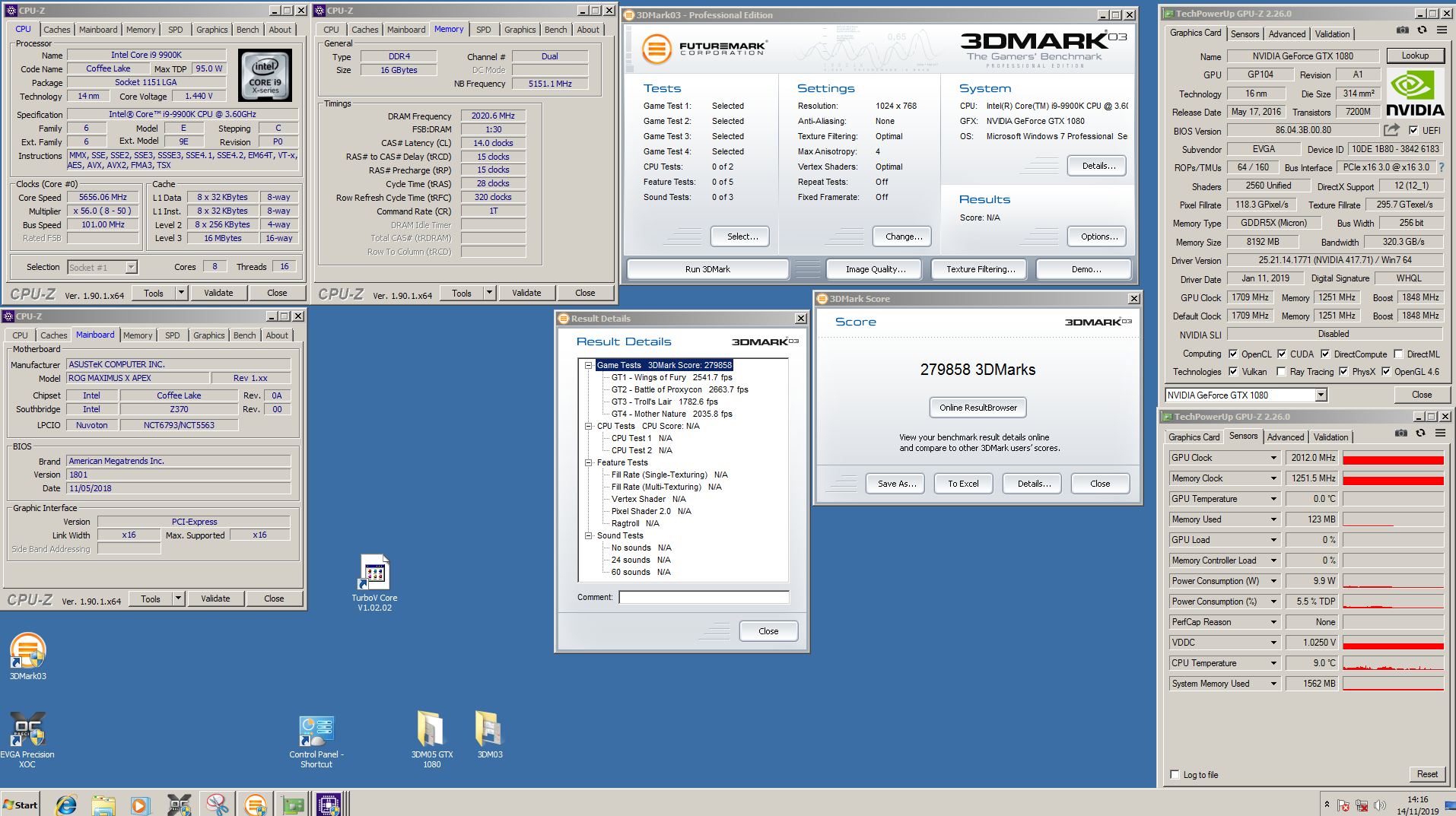Open the GPU-Z Sensors hamburger menu
This screenshot has height=816, width=1456.
click(x=1440, y=433)
